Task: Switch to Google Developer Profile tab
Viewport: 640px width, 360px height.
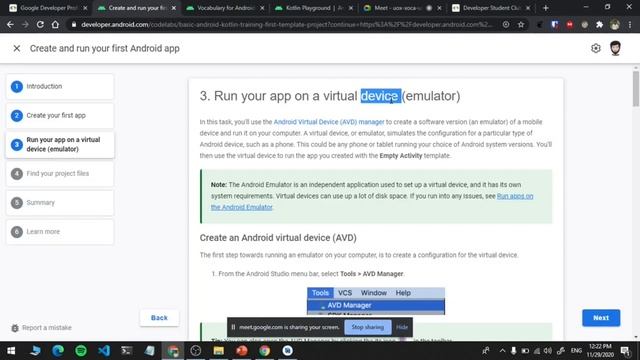Action: click(x=48, y=8)
